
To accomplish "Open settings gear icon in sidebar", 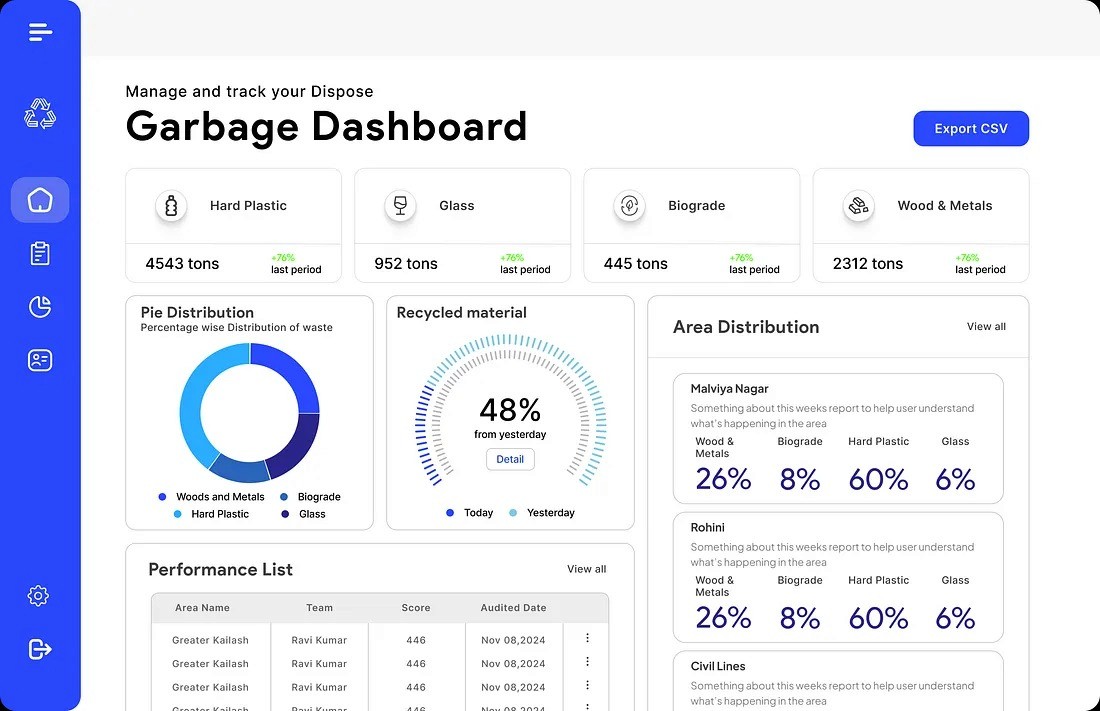I will pyautogui.click(x=39, y=596).
